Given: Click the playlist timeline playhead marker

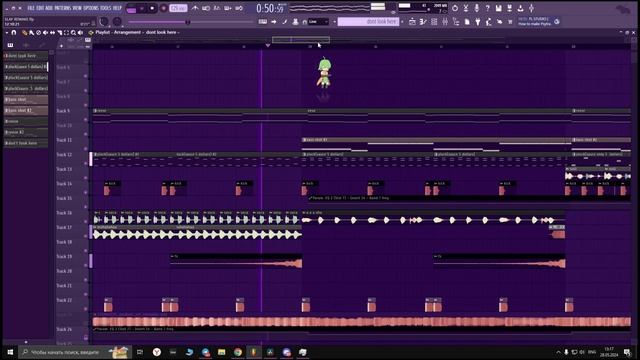Looking at the screenshot, I should pos(268,46).
